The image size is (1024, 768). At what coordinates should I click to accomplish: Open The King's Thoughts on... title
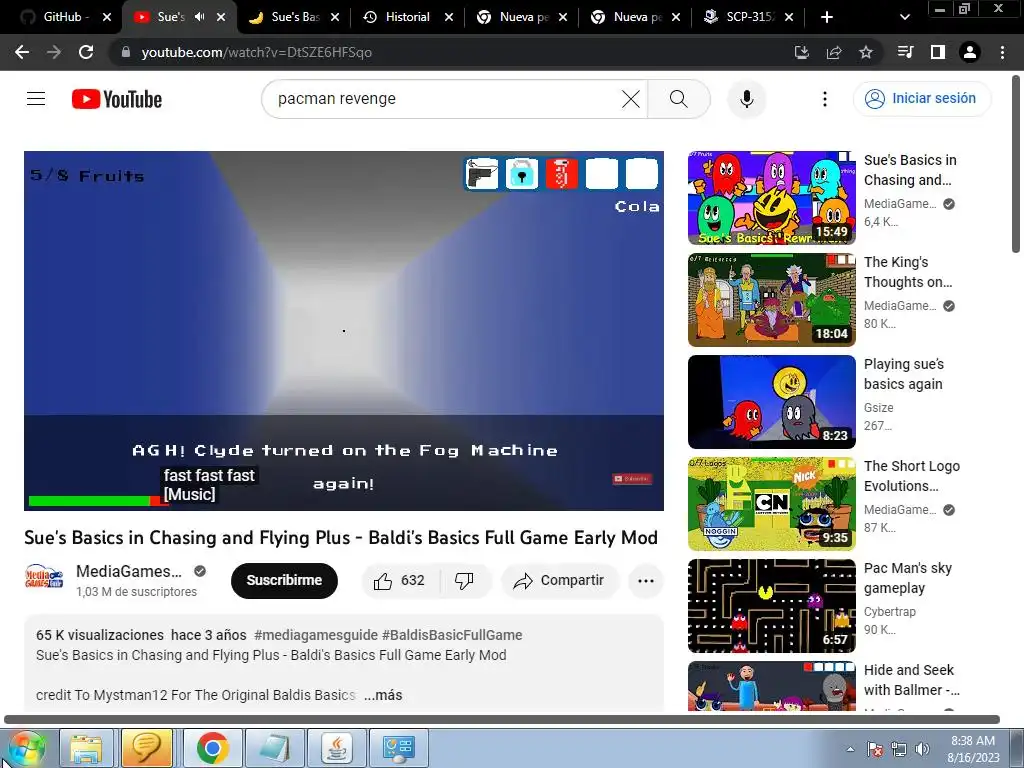point(908,272)
